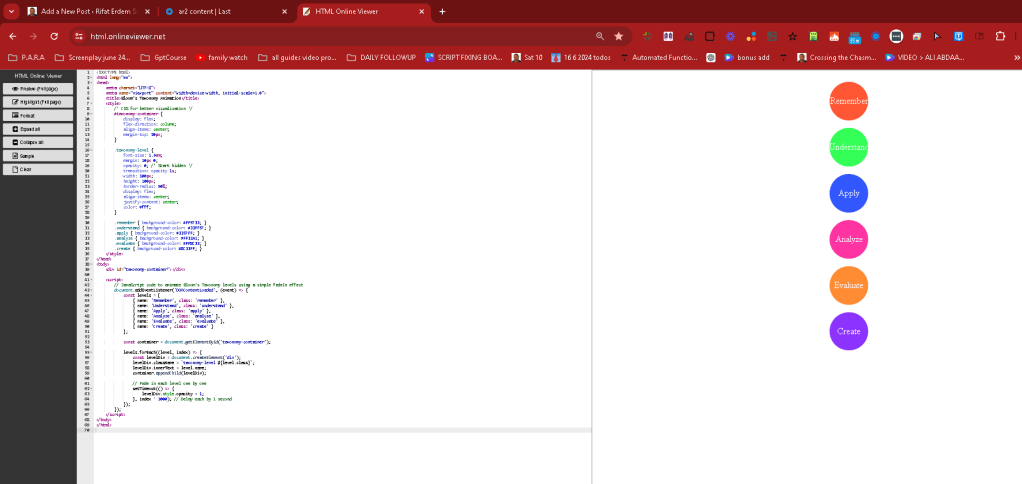The height and width of the screenshot is (484, 1022).
Task: Open the family watch bookmark
Action: tap(222, 57)
